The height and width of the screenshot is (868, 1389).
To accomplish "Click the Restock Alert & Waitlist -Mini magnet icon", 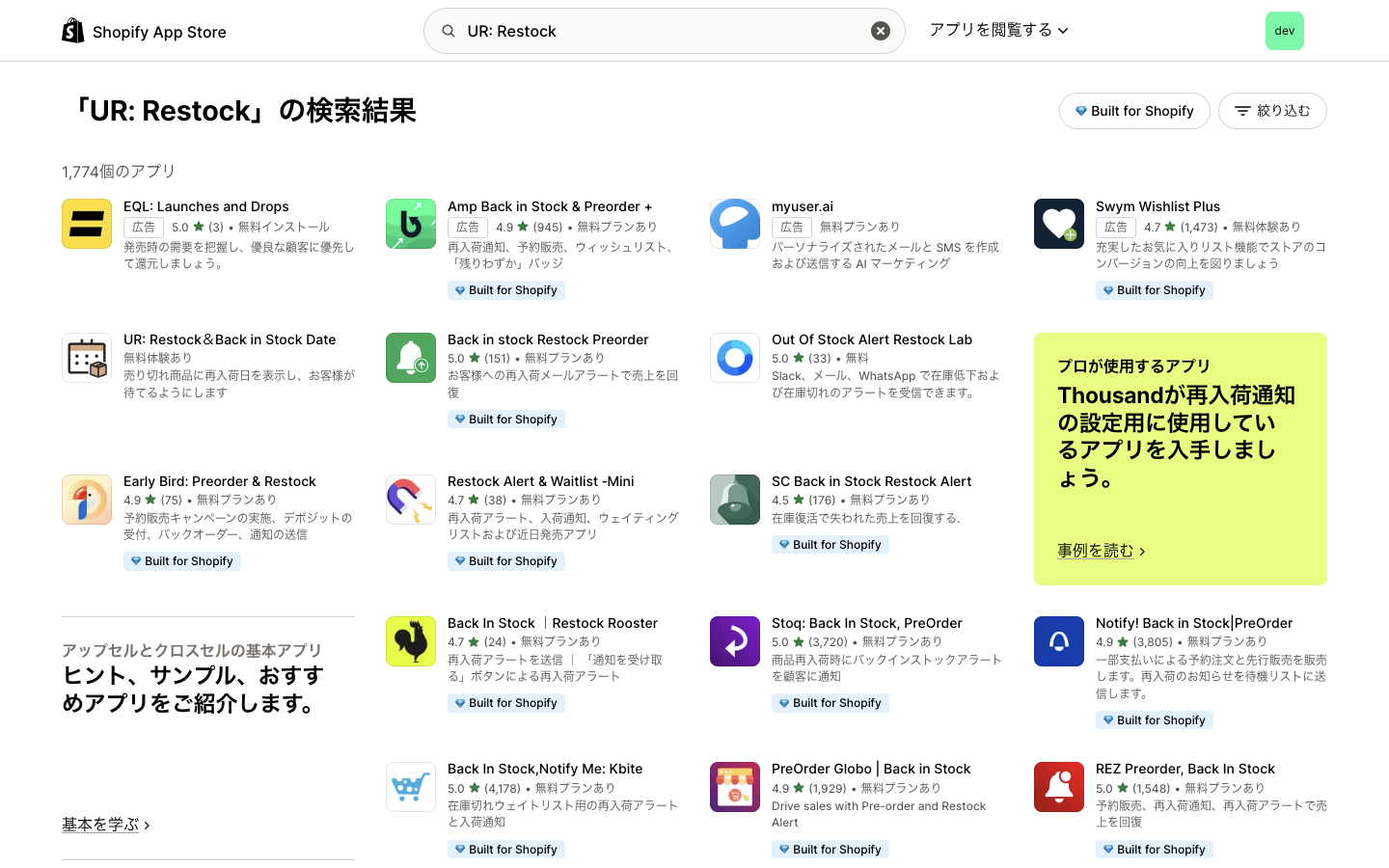I will point(411,500).
